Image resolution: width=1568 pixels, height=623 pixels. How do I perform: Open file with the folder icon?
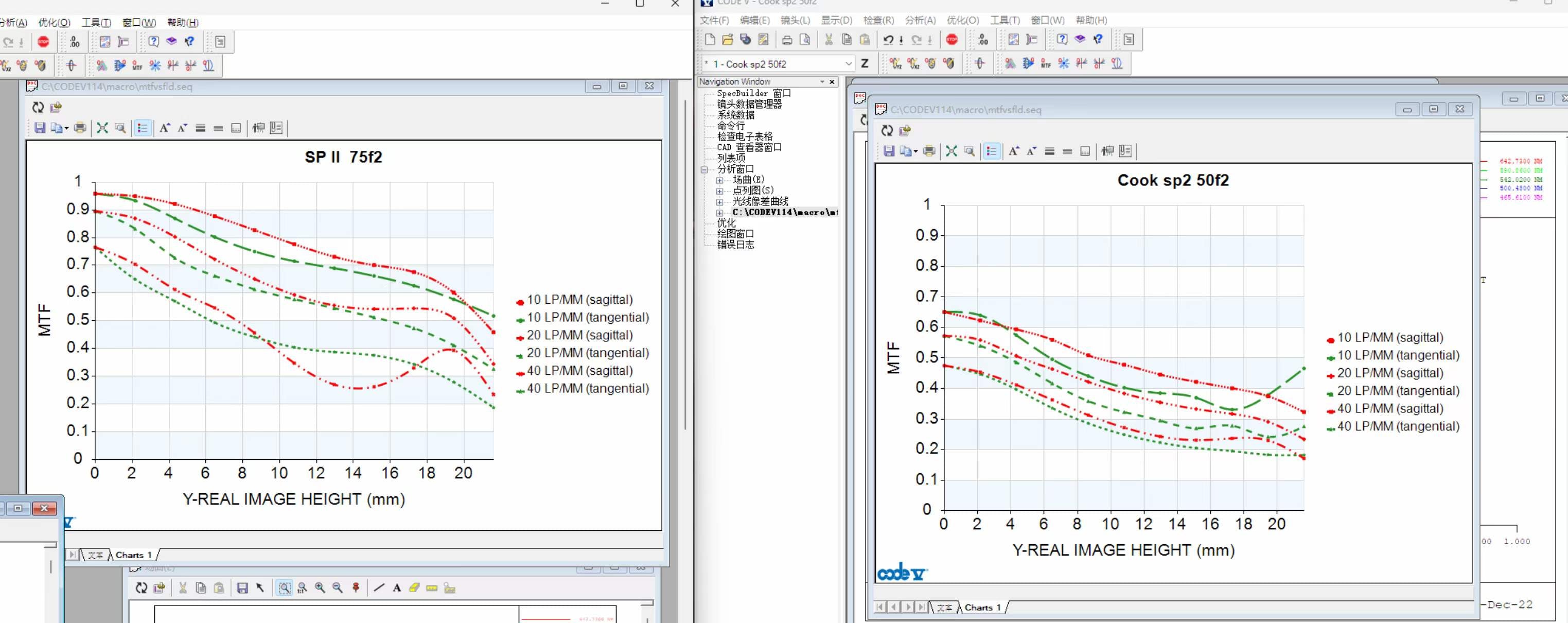[727, 40]
